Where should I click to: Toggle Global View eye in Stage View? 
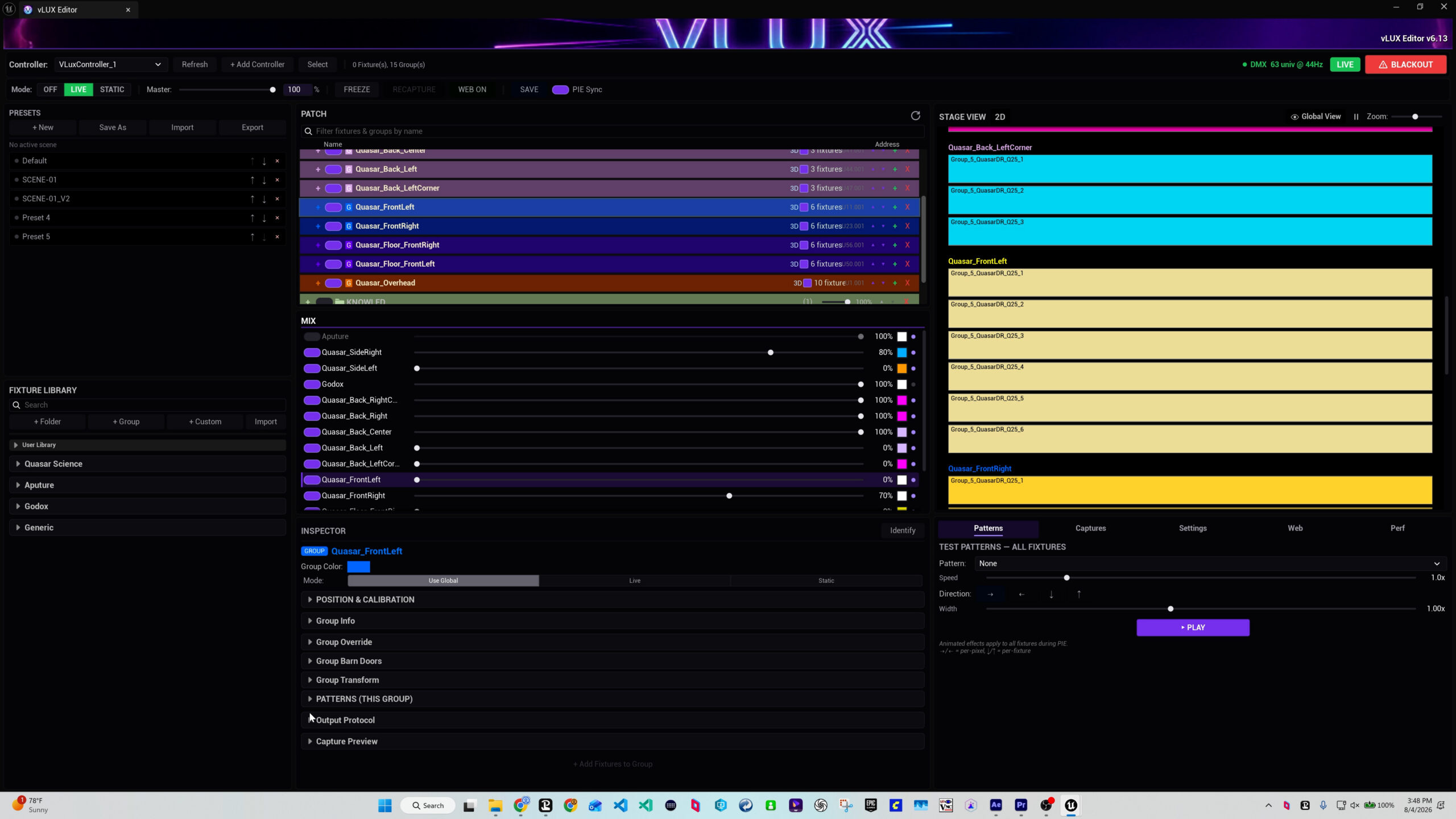coord(1294,117)
